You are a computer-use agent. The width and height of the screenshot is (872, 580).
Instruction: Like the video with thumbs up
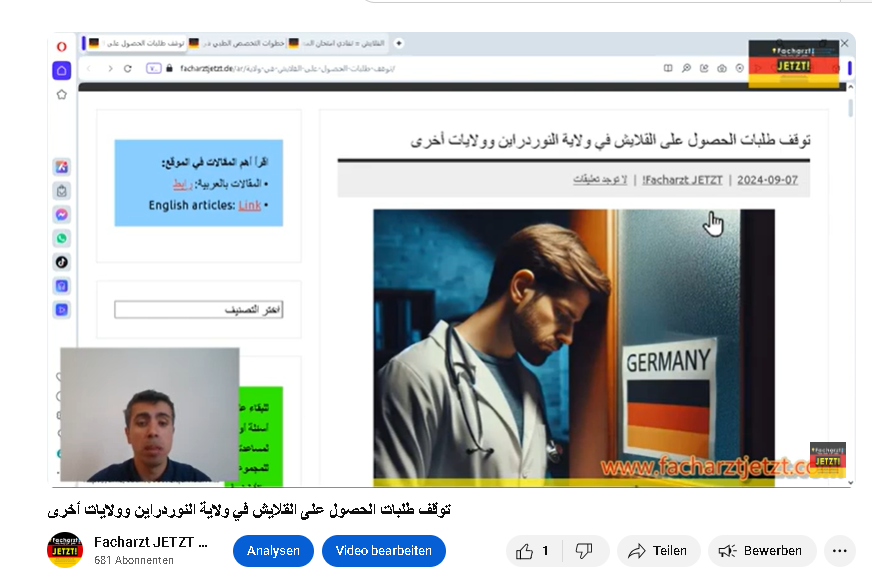(x=524, y=551)
